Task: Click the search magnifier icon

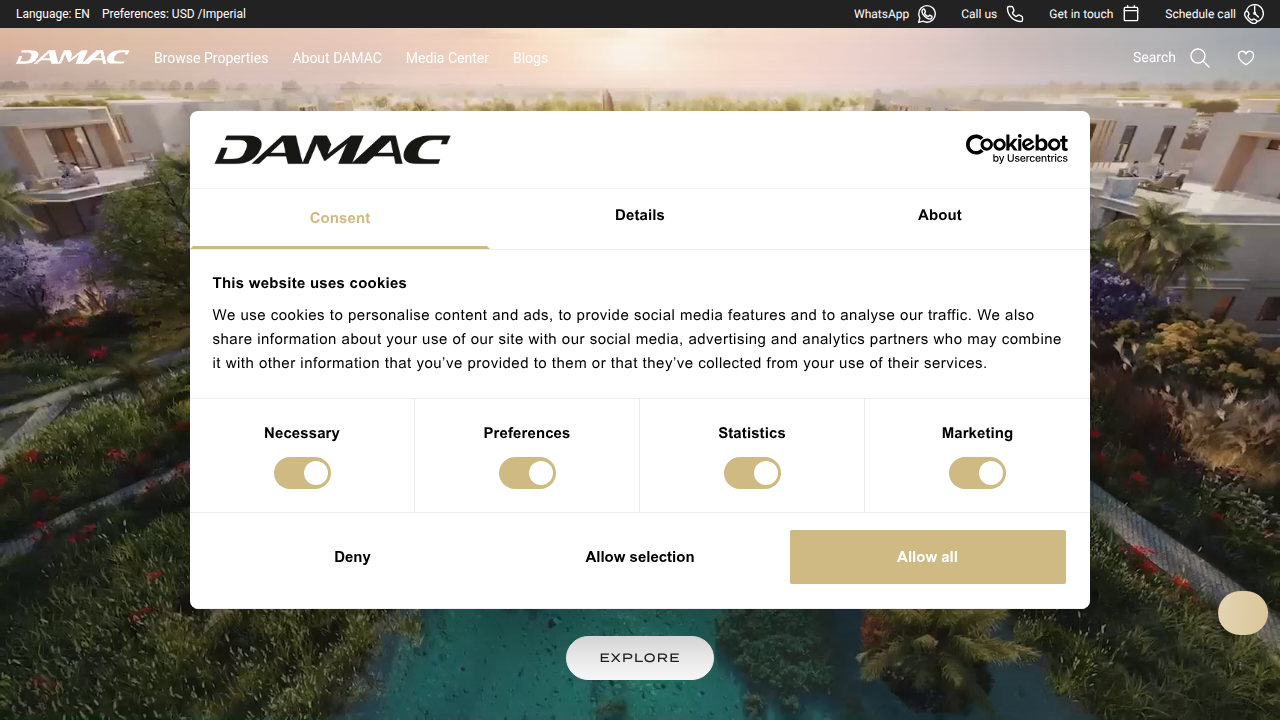Action: click(x=1200, y=58)
